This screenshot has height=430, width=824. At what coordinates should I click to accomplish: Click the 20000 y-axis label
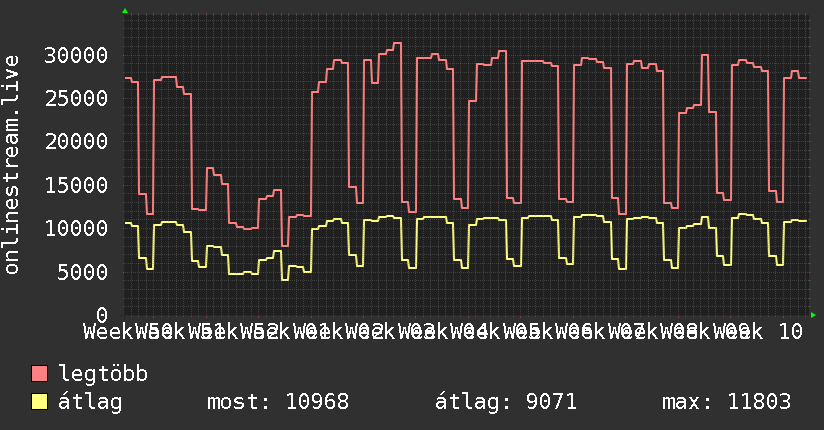point(76,141)
